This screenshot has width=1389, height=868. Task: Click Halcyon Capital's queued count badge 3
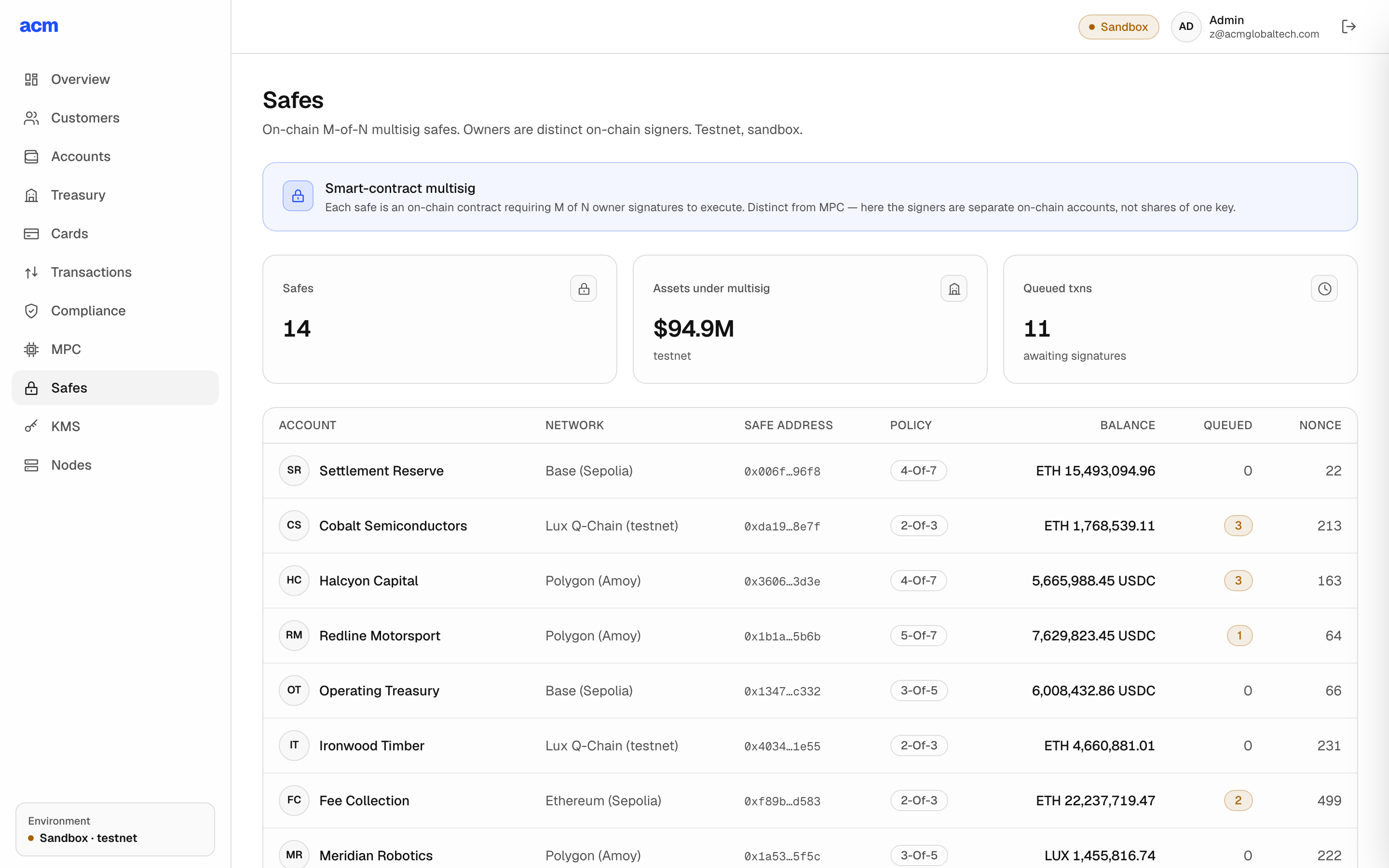point(1238,581)
